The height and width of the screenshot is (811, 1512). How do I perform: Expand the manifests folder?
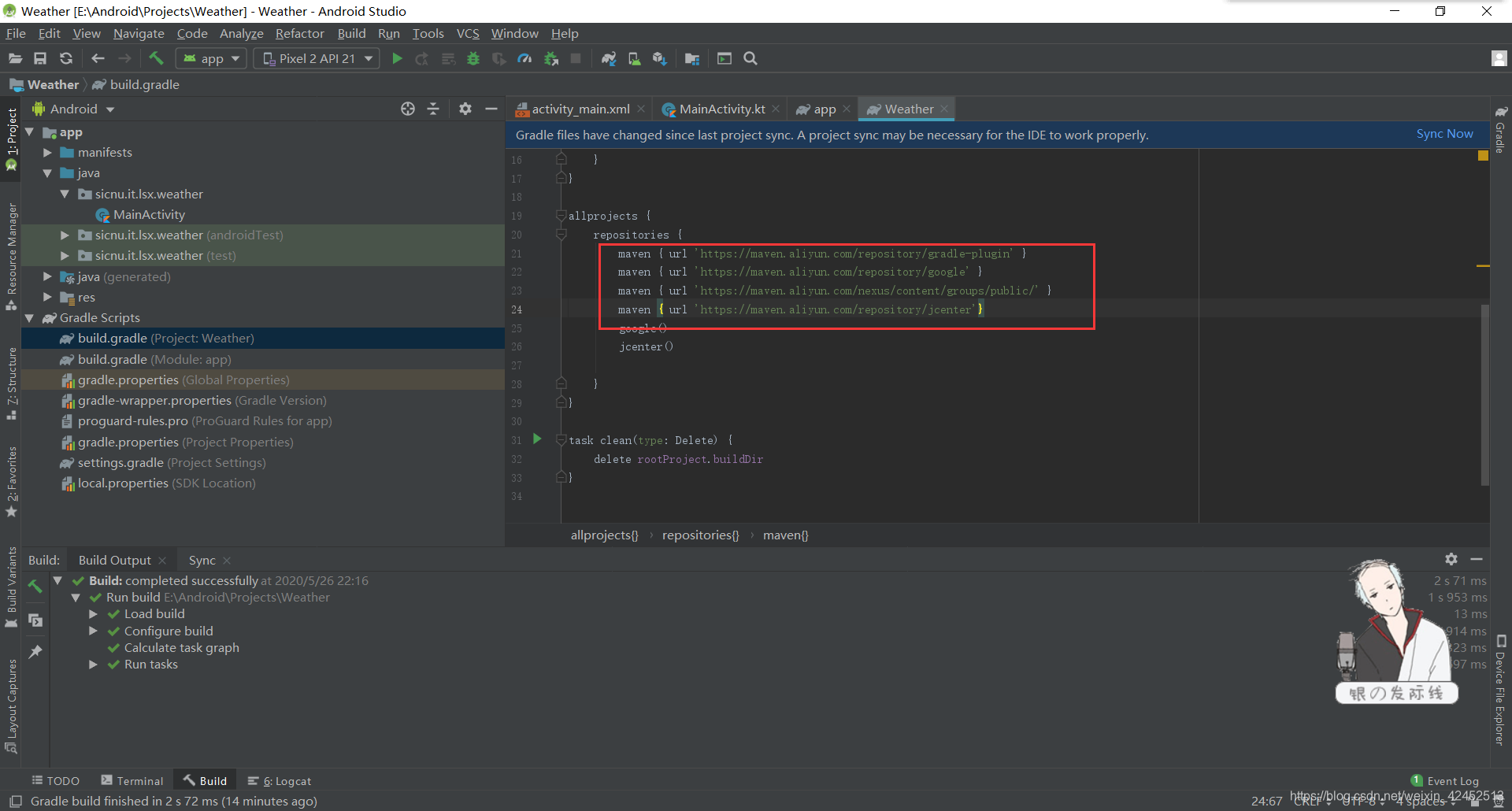point(47,152)
